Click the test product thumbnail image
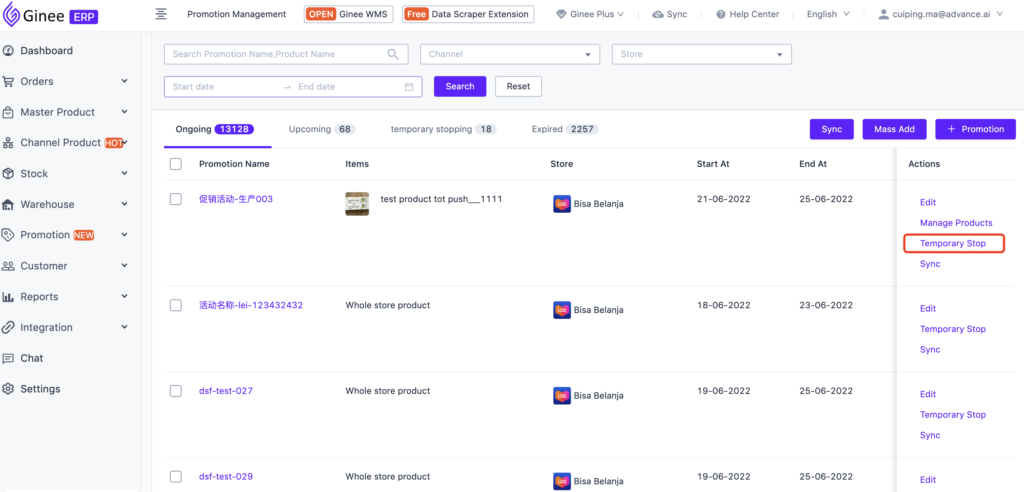1024x492 pixels. tap(357, 204)
